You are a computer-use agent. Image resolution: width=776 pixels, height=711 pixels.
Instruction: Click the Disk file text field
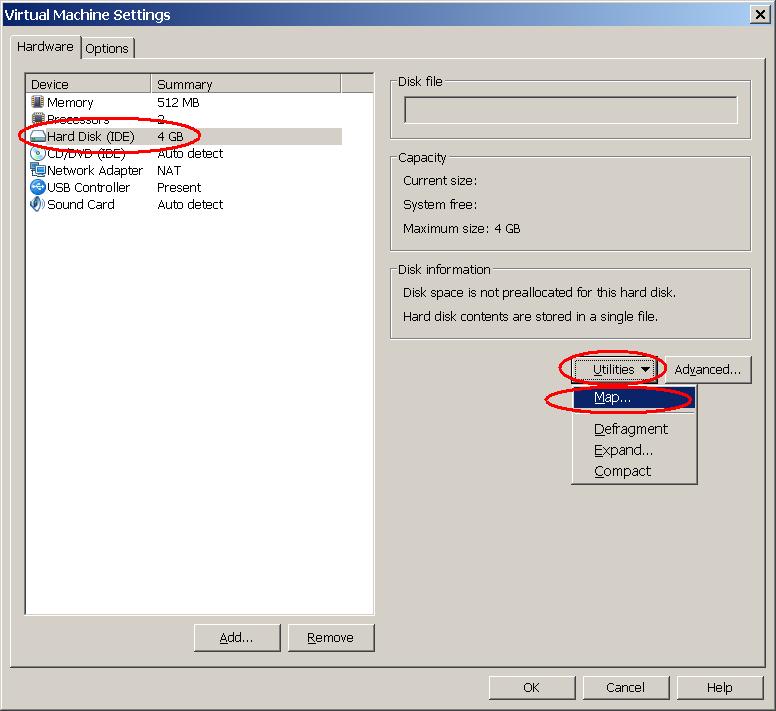(x=570, y=110)
